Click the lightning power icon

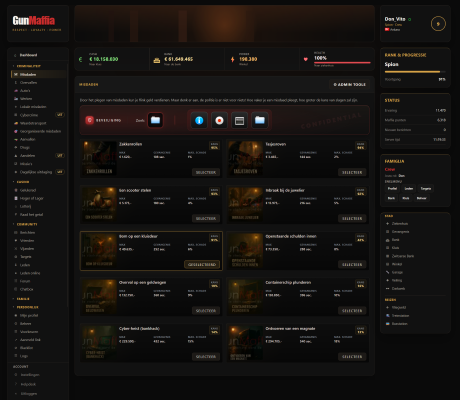232,60
